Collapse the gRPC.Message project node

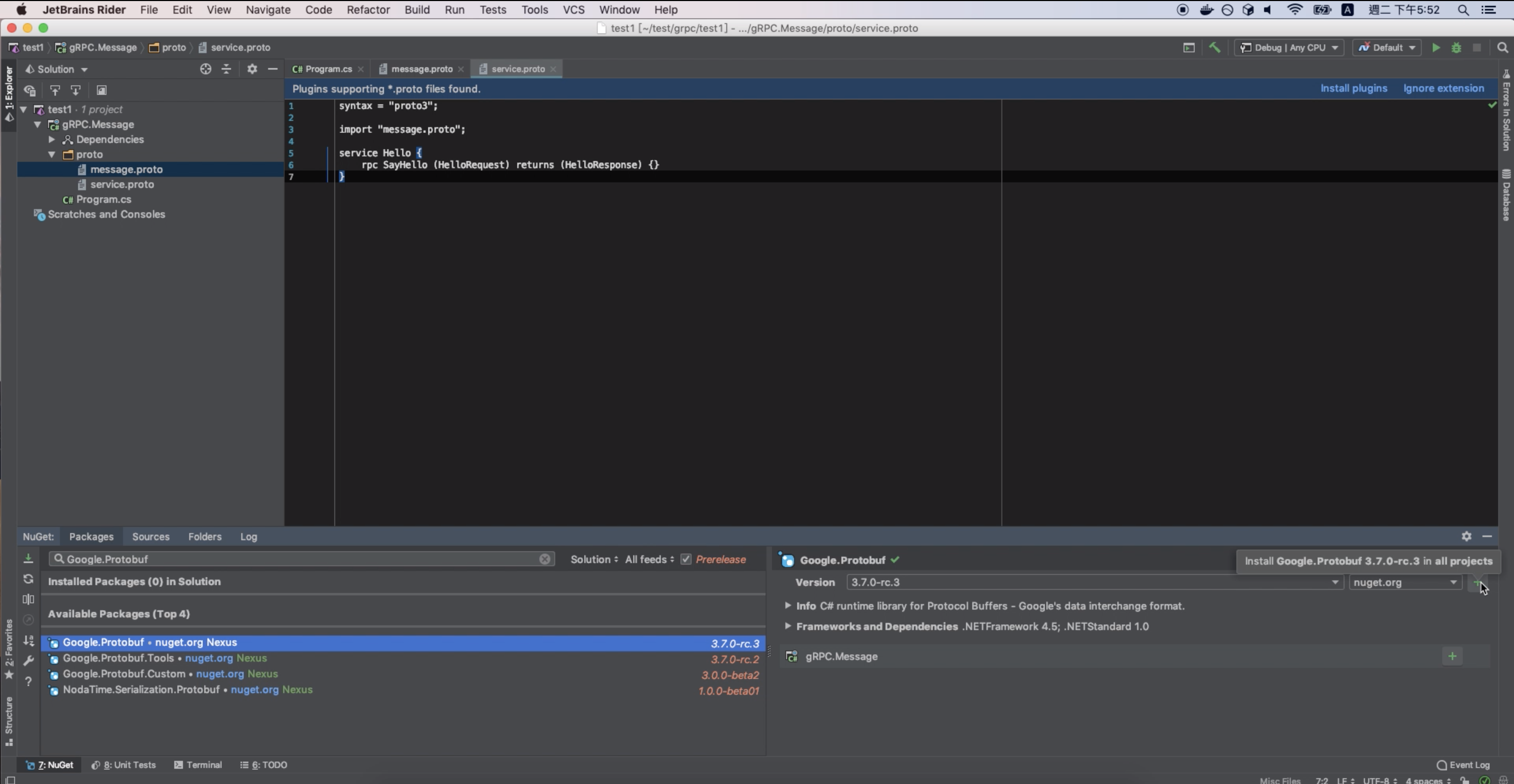pos(37,125)
